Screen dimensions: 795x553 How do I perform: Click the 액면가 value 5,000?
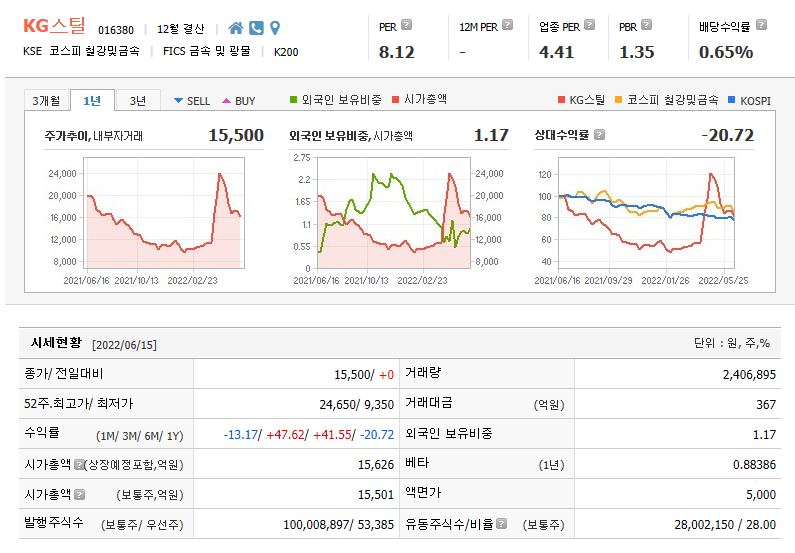(x=761, y=494)
